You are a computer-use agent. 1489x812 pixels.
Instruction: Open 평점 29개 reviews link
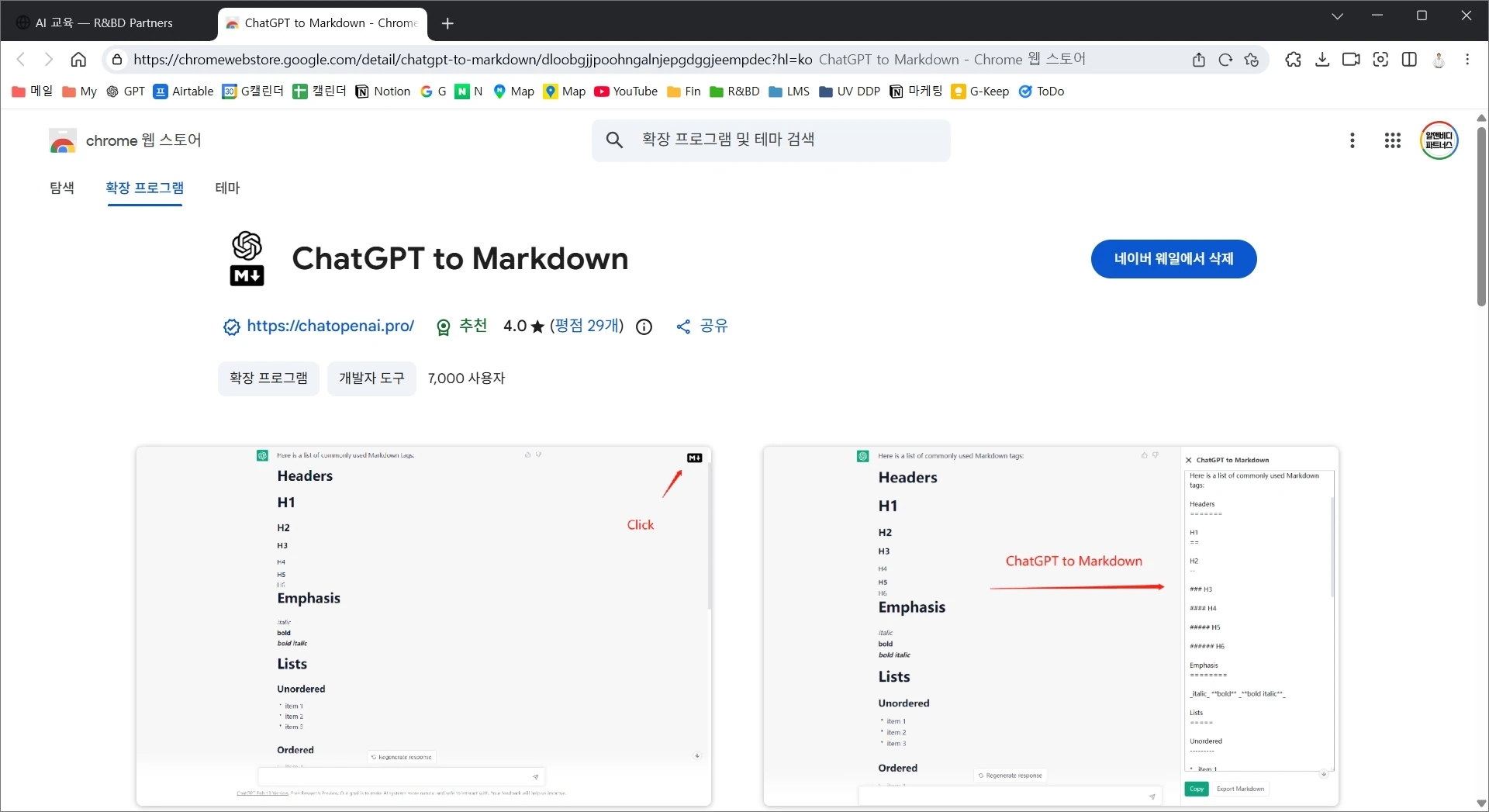pyautogui.click(x=587, y=326)
